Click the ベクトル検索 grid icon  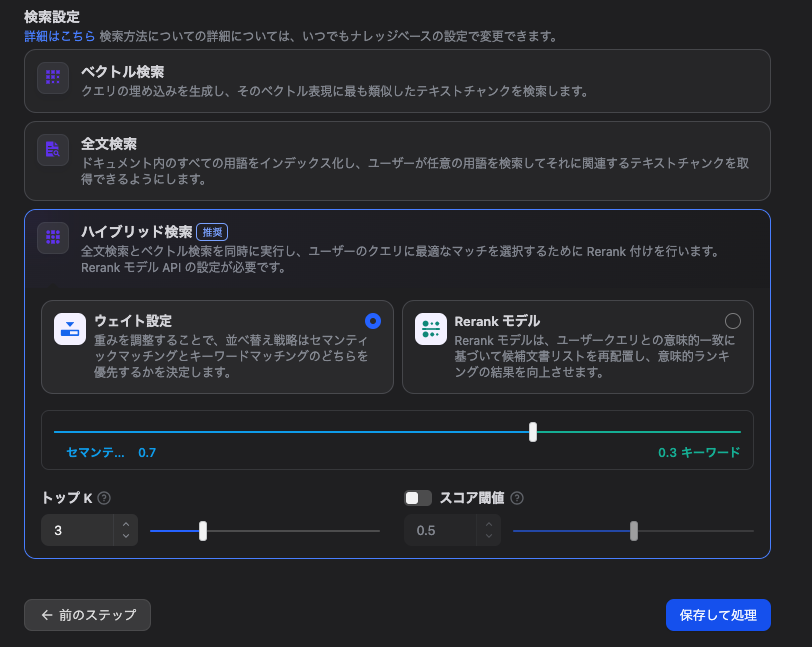point(53,78)
